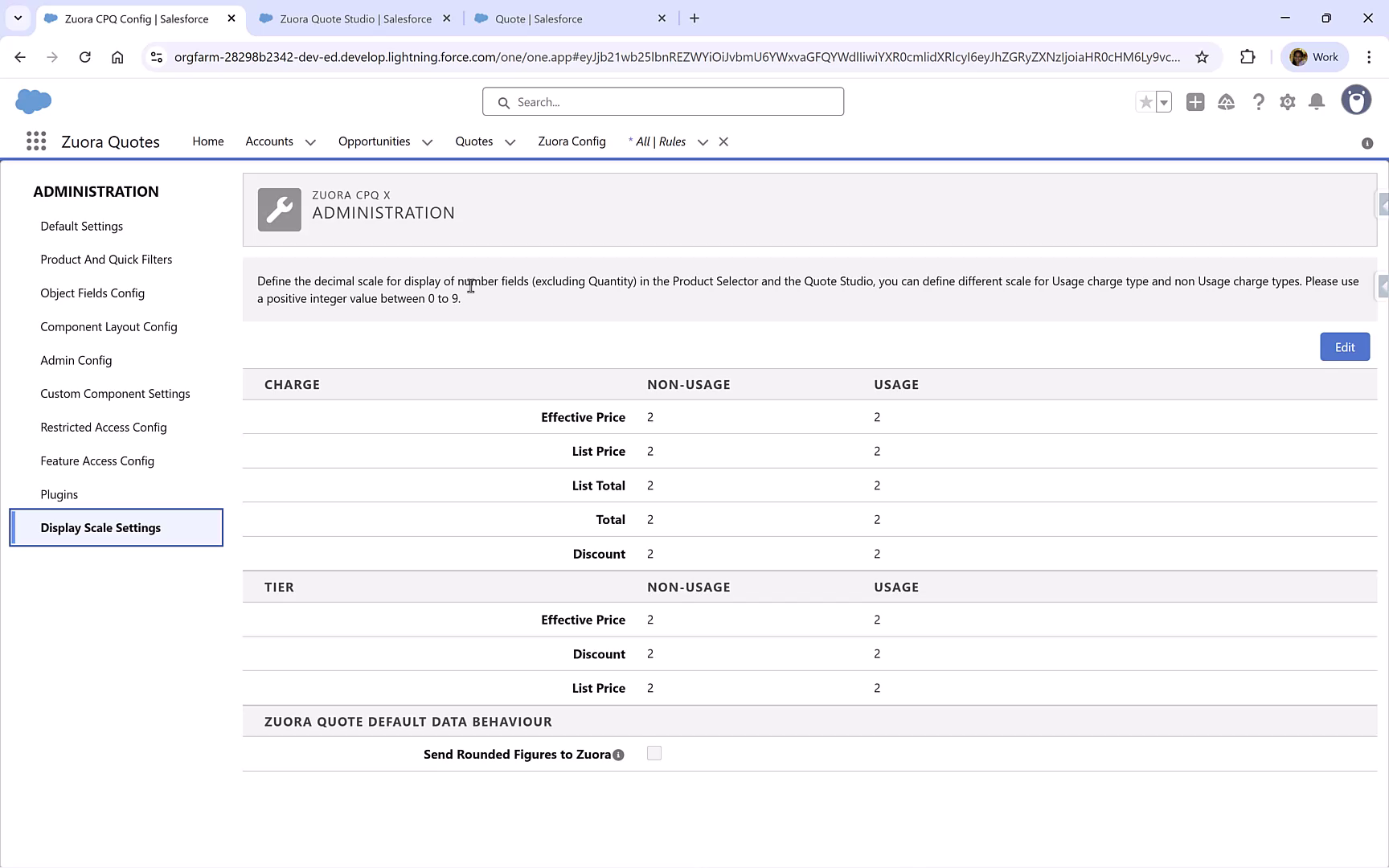Open the Component Layout Config page
This screenshot has width=1389, height=868.
109,326
